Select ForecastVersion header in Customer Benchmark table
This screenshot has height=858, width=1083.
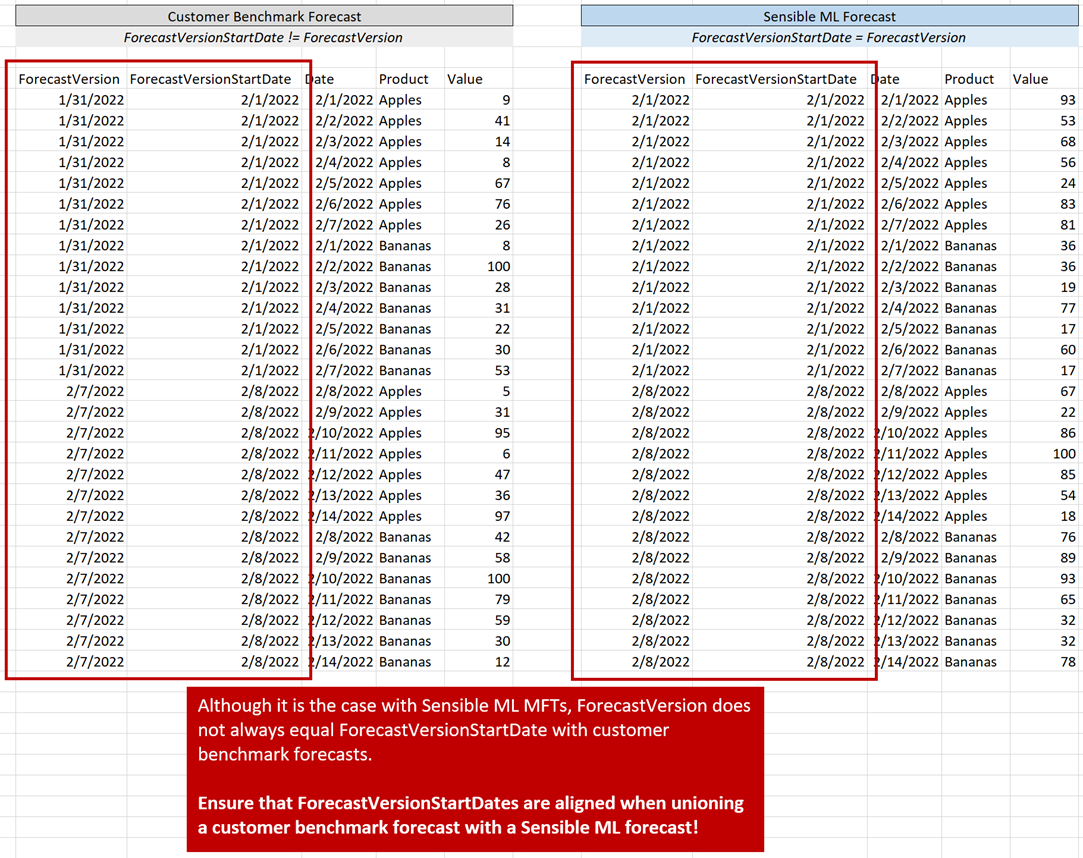69,79
